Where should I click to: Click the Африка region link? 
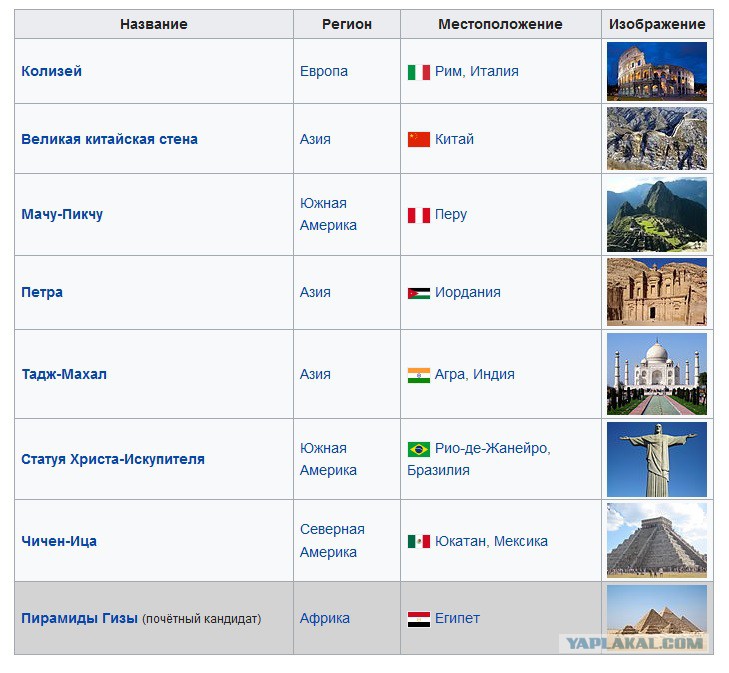coord(324,619)
